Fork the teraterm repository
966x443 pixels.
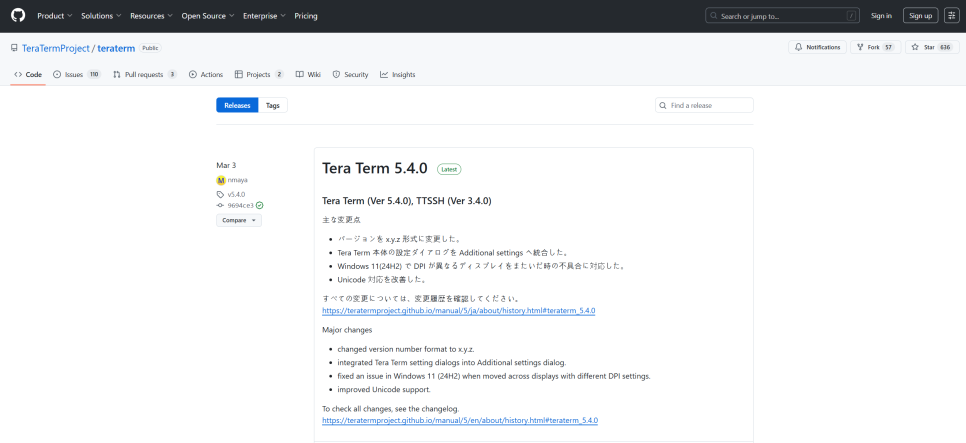875,47
